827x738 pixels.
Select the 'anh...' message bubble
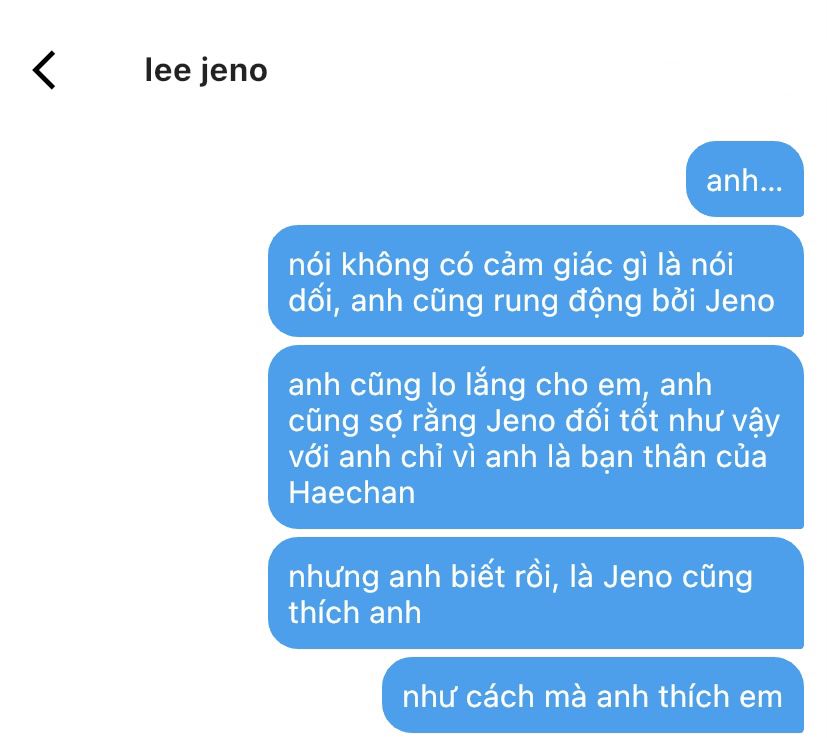pyautogui.click(x=745, y=179)
